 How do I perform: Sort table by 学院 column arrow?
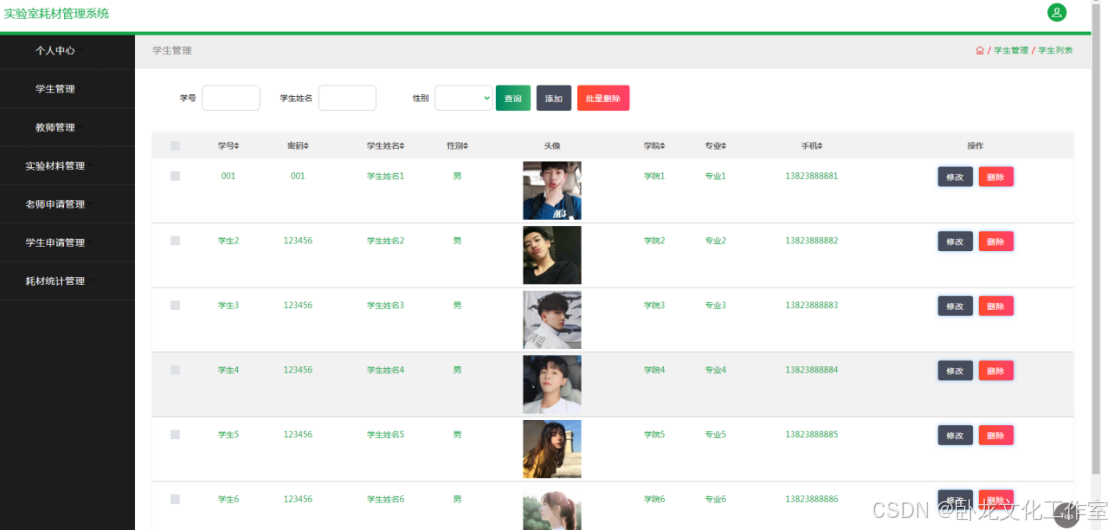click(x=663, y=146)
